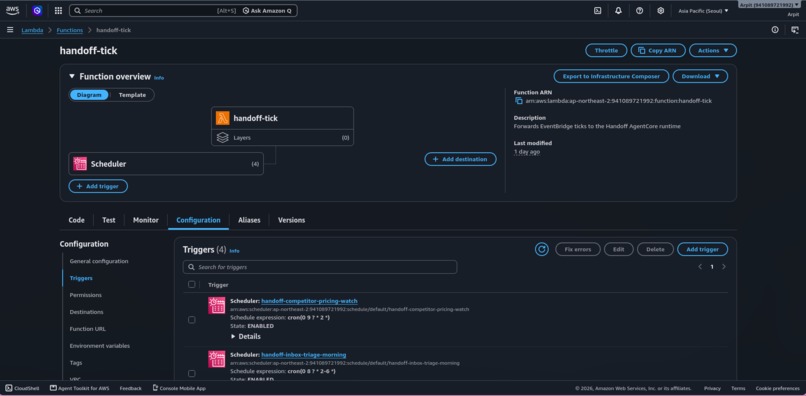Screen dimensions: 806x396
Task: Toggle the side navigation hamburger menu
Action: (10, 30)
